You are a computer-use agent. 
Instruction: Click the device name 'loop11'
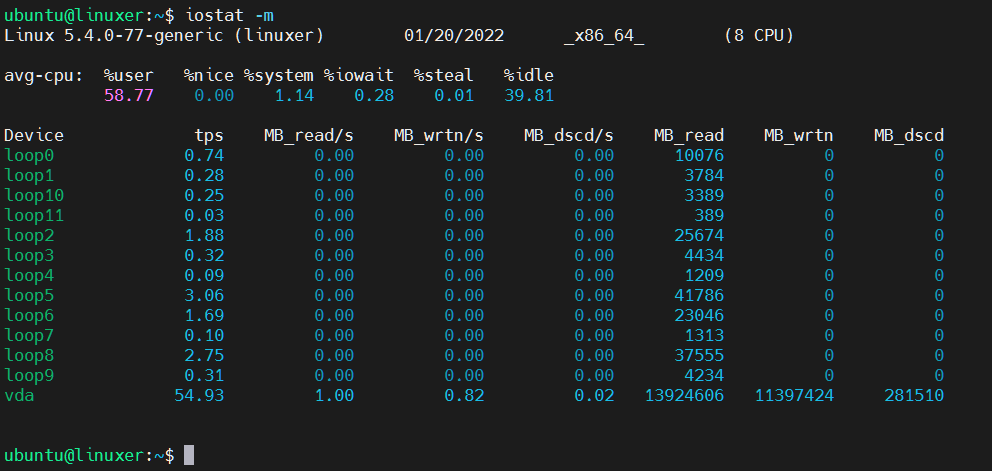tap(34, 216)
